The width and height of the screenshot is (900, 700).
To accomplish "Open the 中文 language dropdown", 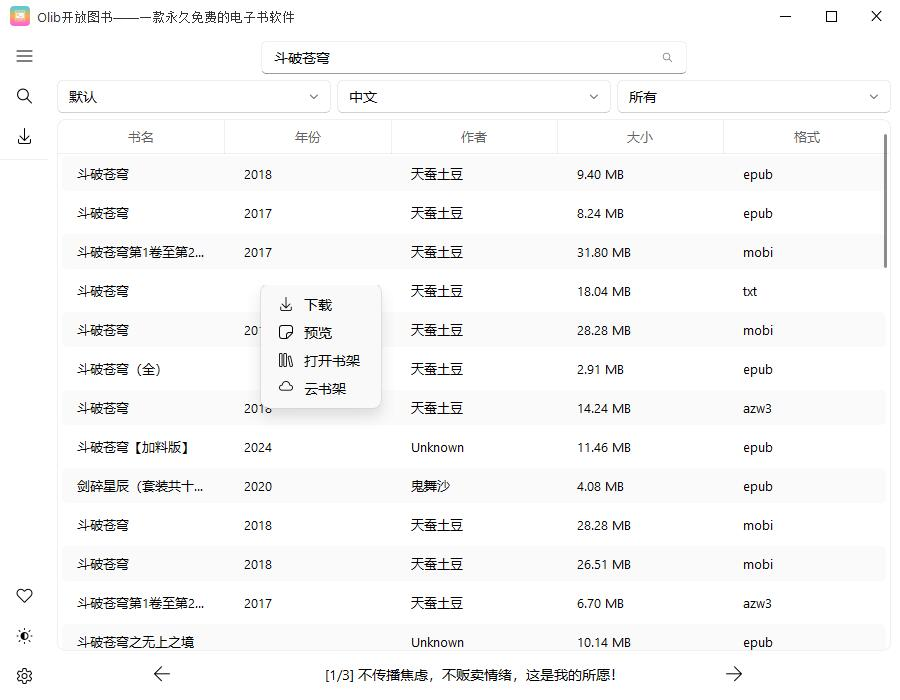I will pyautogui.click(x=473, y=97).
